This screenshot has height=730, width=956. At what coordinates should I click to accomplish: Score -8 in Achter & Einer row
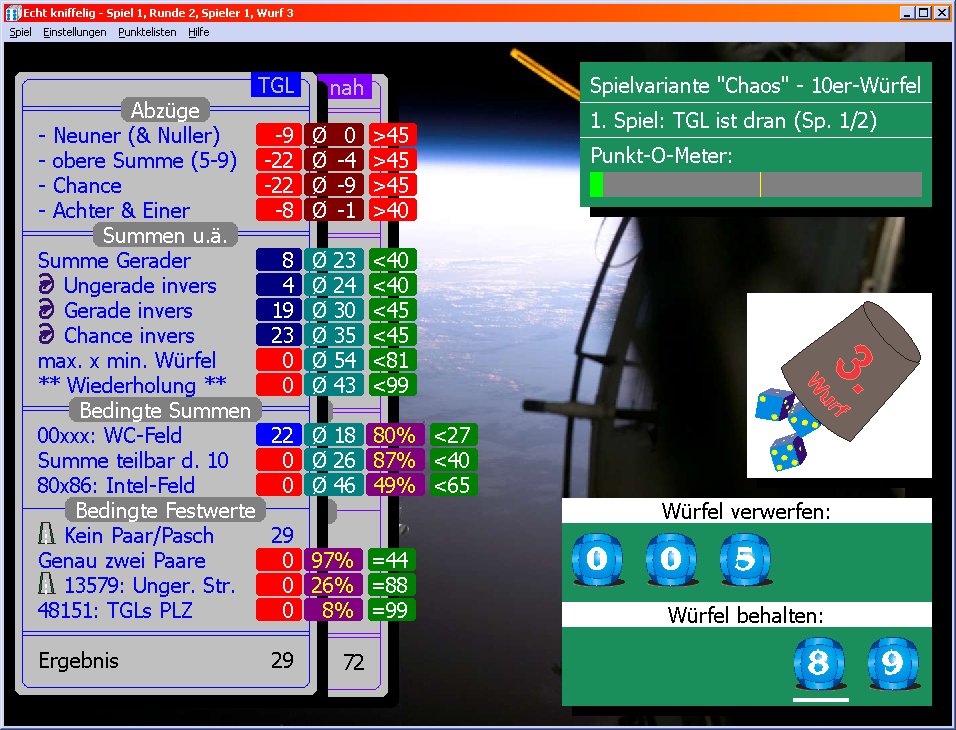[x=279, y=210]
